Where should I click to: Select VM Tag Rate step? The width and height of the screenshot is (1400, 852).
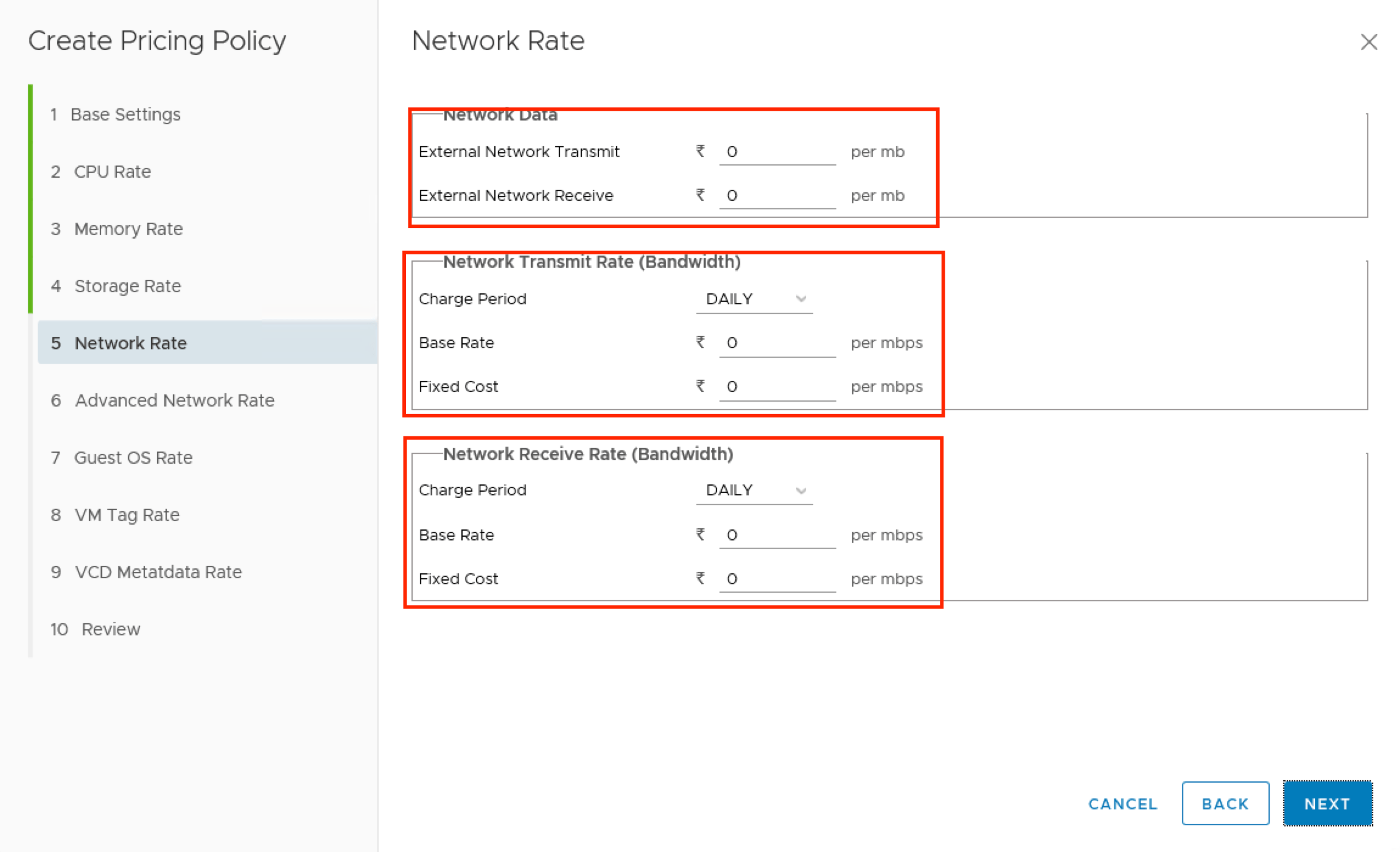(x=127, y=515)
